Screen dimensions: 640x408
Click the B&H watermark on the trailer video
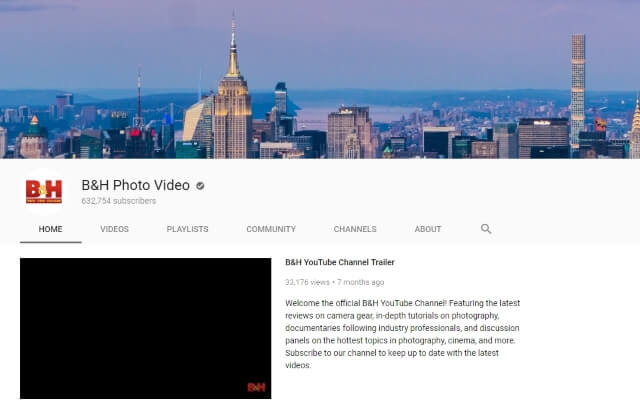click(256, 387)
